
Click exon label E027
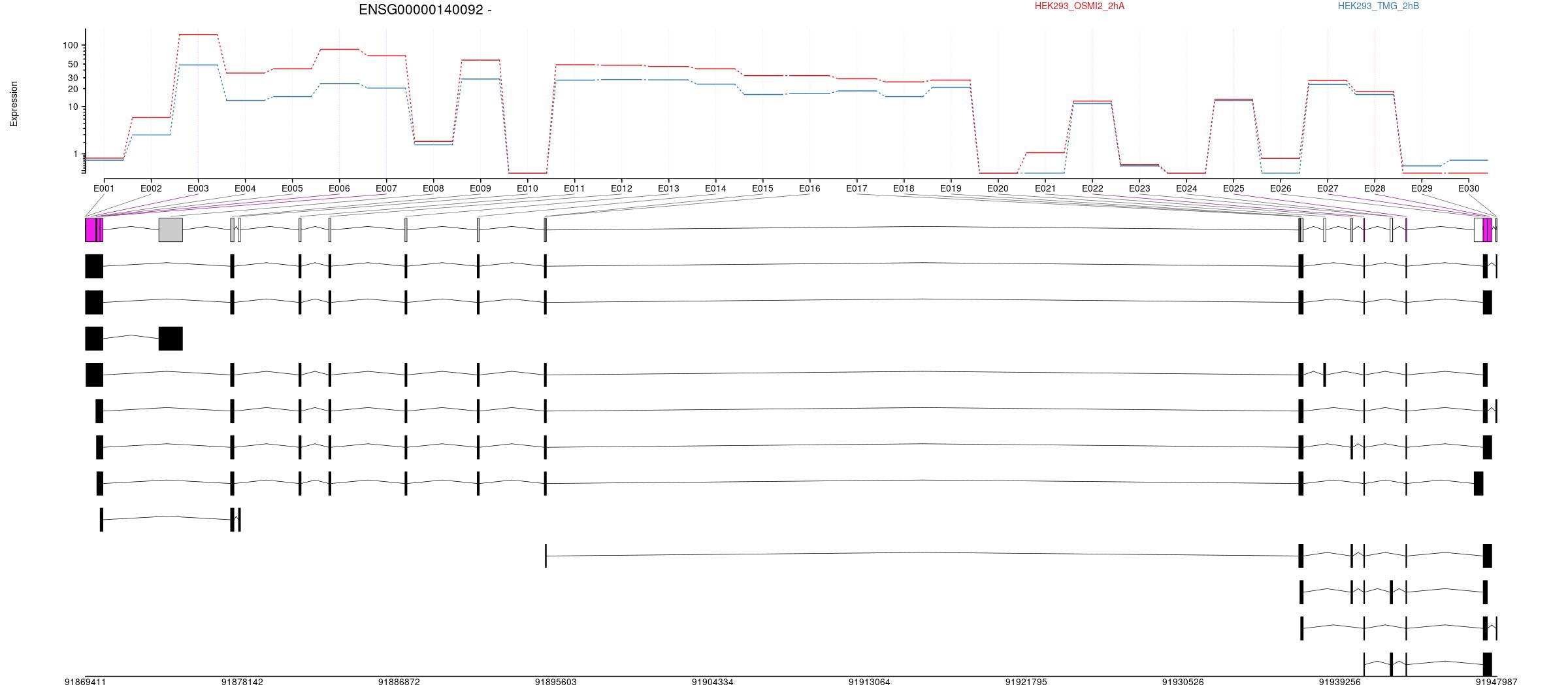click(x=1328, y=188)
